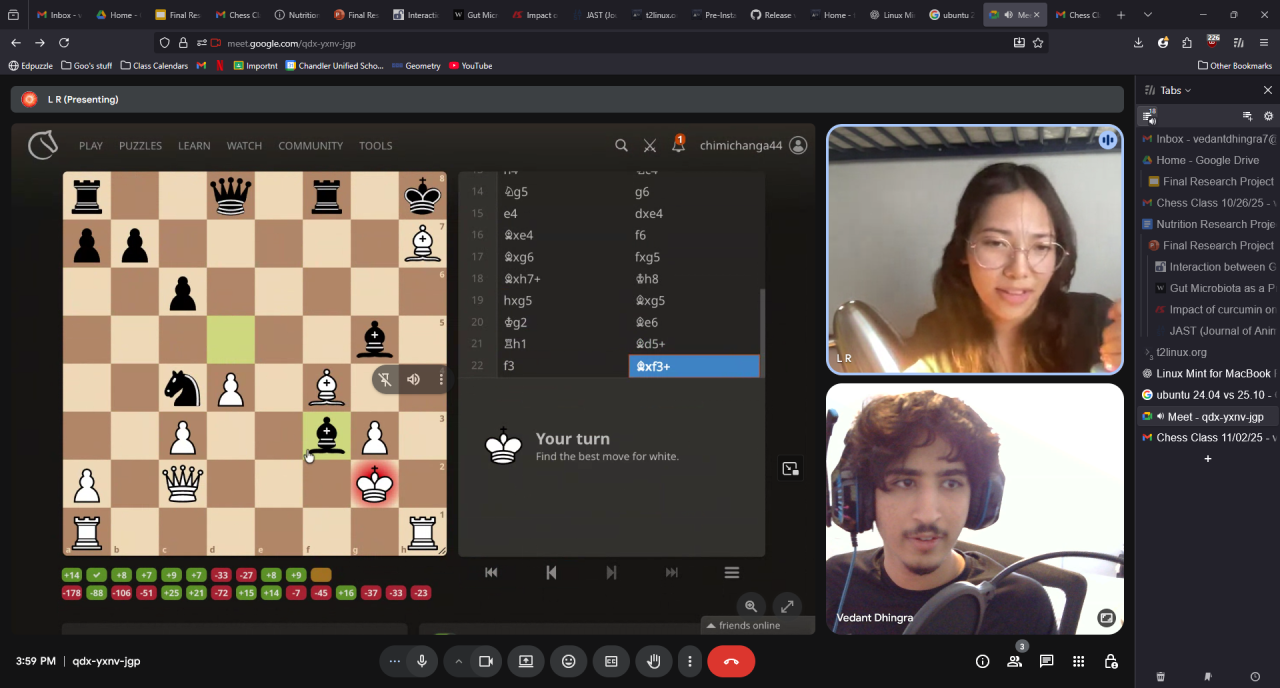Raise hand in the meeting
The image size is (1280, 688).
(x=654, y=661)
